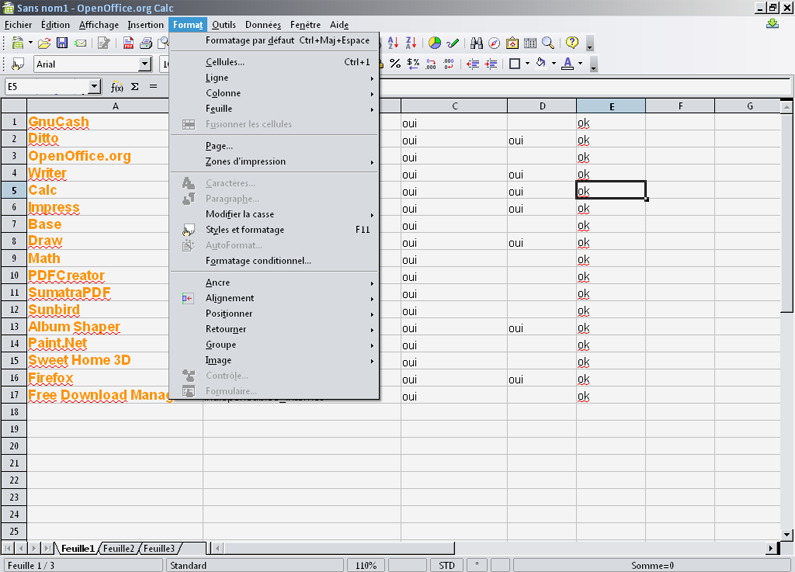The width and height of the screenshot is (795, 572).
Task: Toggle the Edit File mode icon
Action: point(104,43)
